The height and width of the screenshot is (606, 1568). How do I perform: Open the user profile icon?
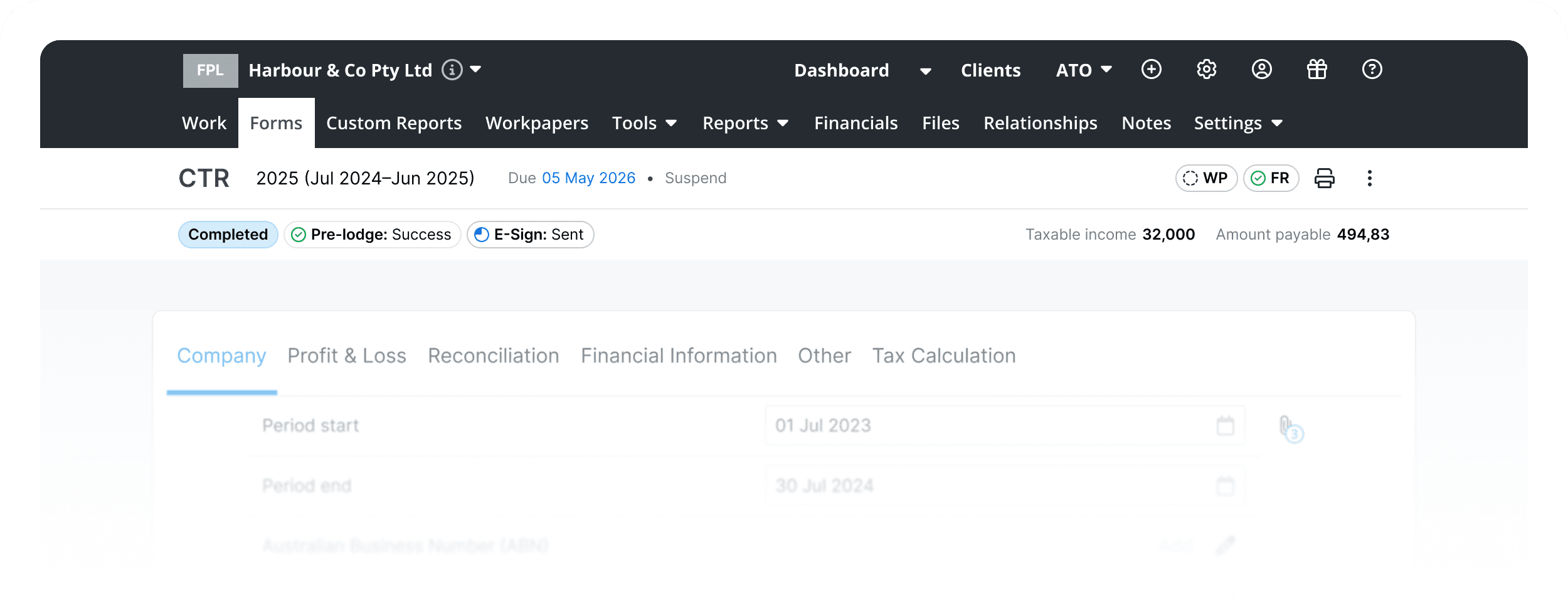coord(1261,70)
